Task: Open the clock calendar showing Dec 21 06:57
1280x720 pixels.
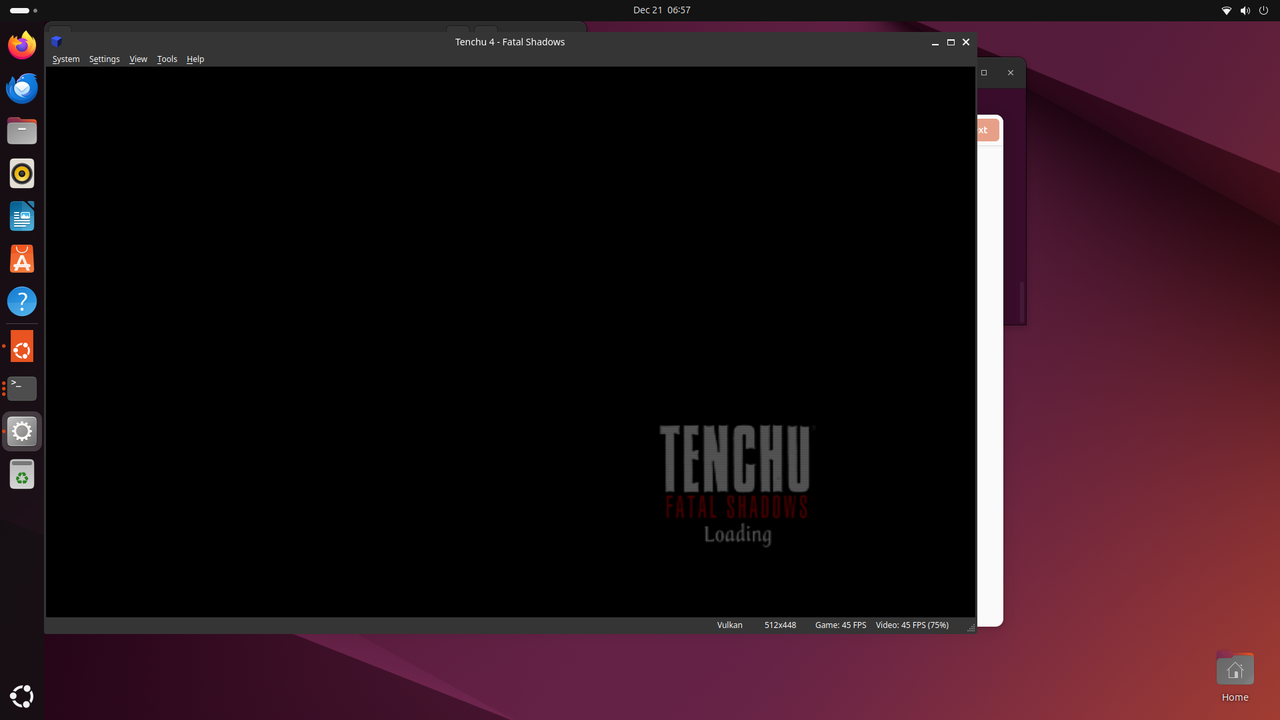Action: [662, 10]
